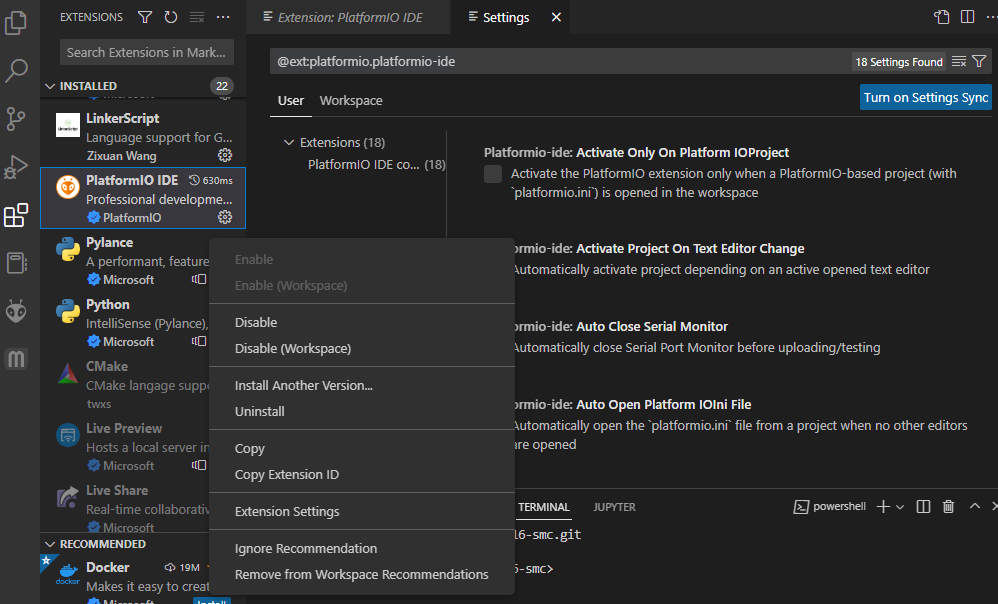This screenshot has width=998, height=604.
Task: Toggle the editor layout split icon top right
Action: [967, 17]
